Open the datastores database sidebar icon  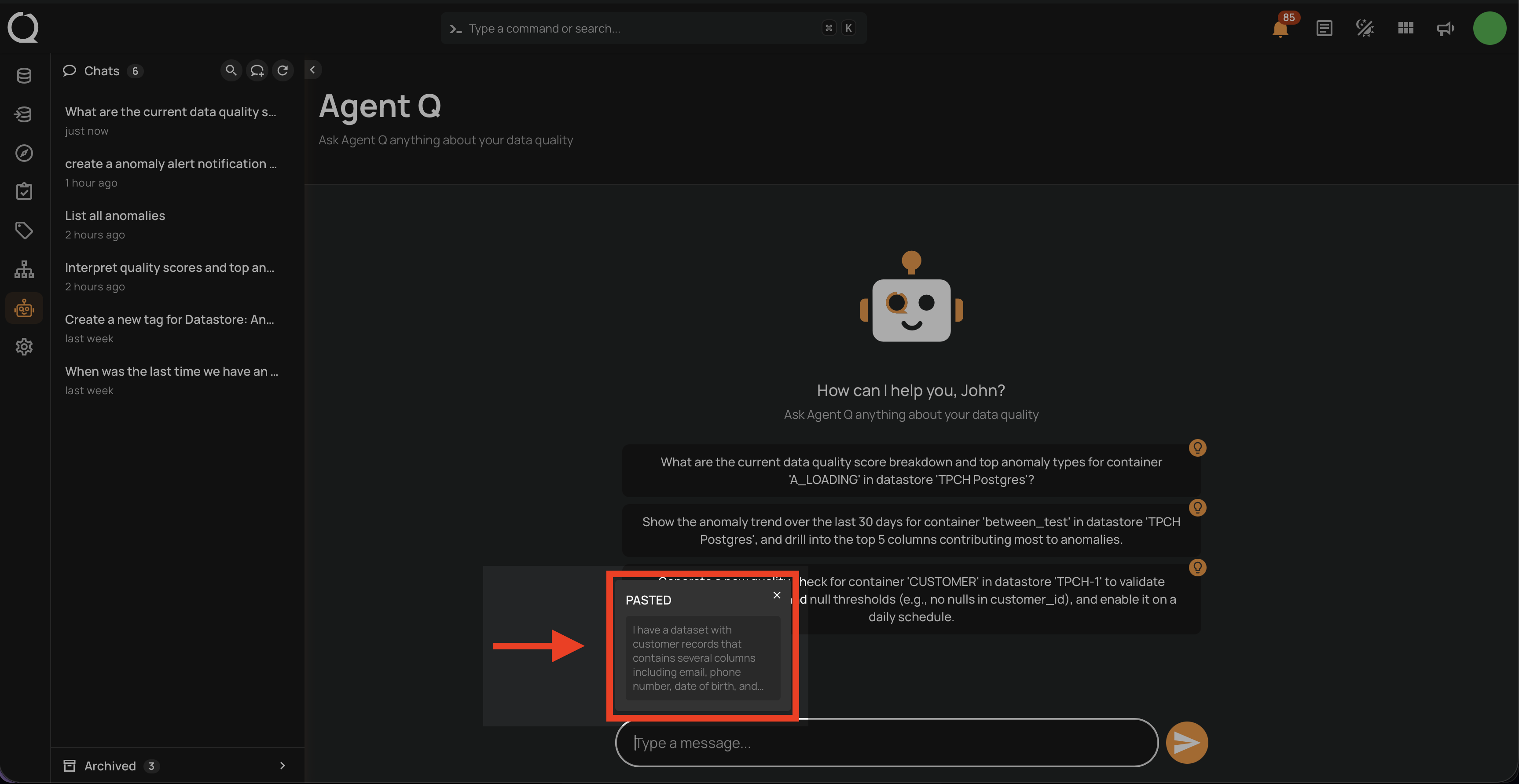pyautogui.click(x=24, y=76)
